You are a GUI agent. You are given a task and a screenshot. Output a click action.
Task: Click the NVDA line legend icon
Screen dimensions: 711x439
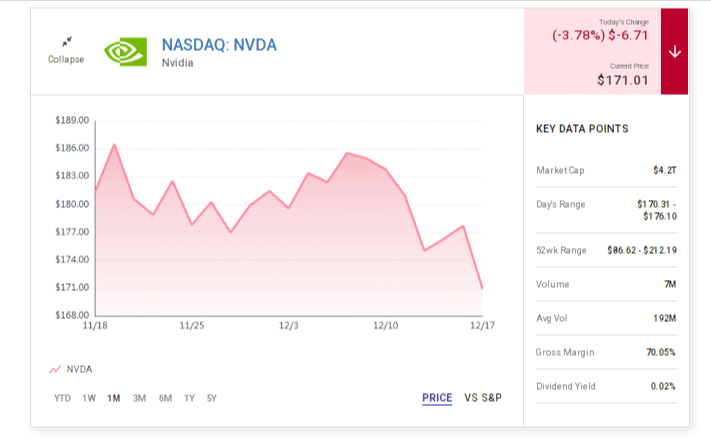point(55,370)
